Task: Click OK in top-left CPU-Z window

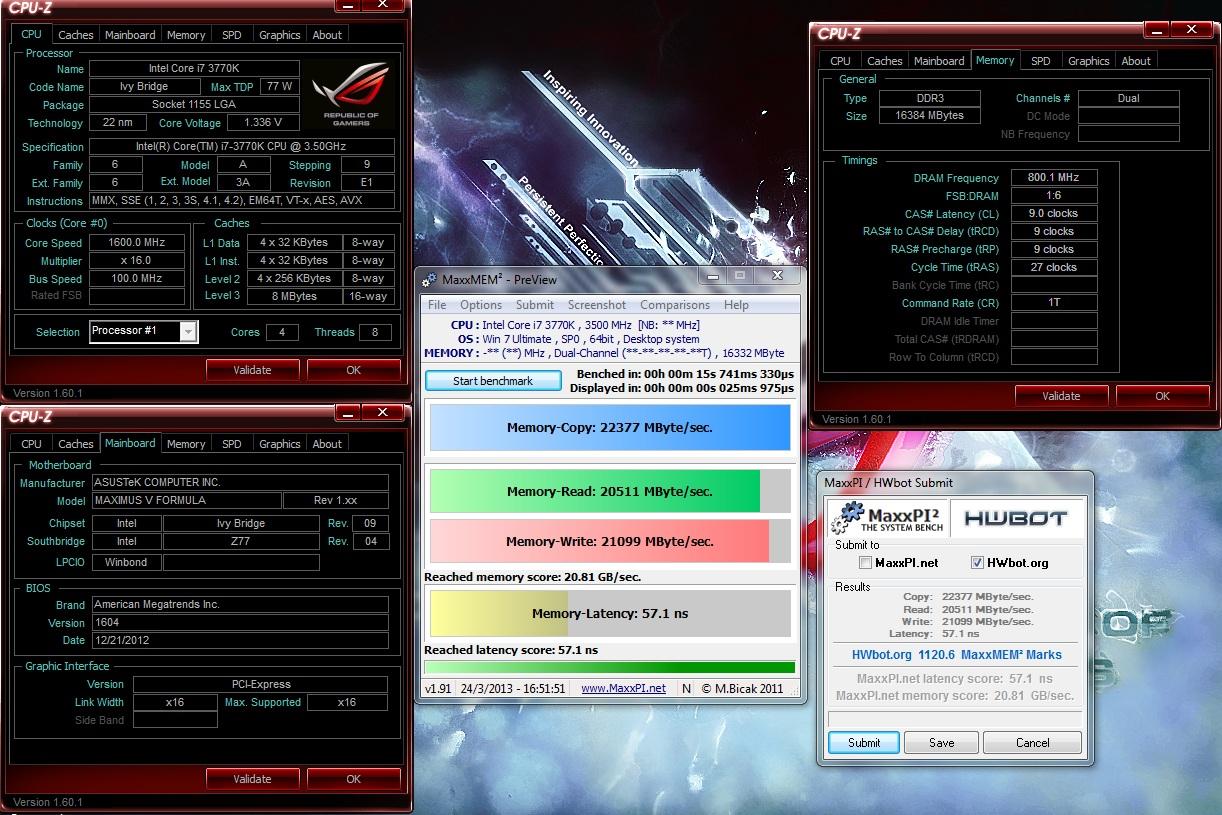Action: pos(353,370)
